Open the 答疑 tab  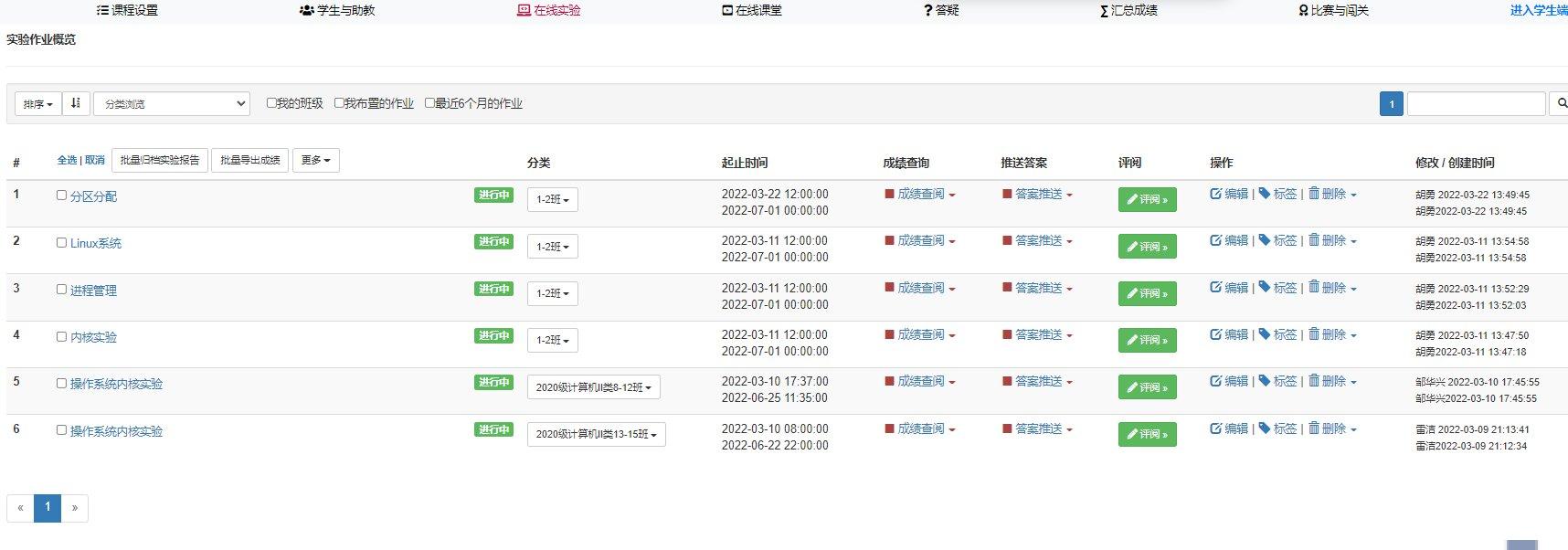click(941, 10)
